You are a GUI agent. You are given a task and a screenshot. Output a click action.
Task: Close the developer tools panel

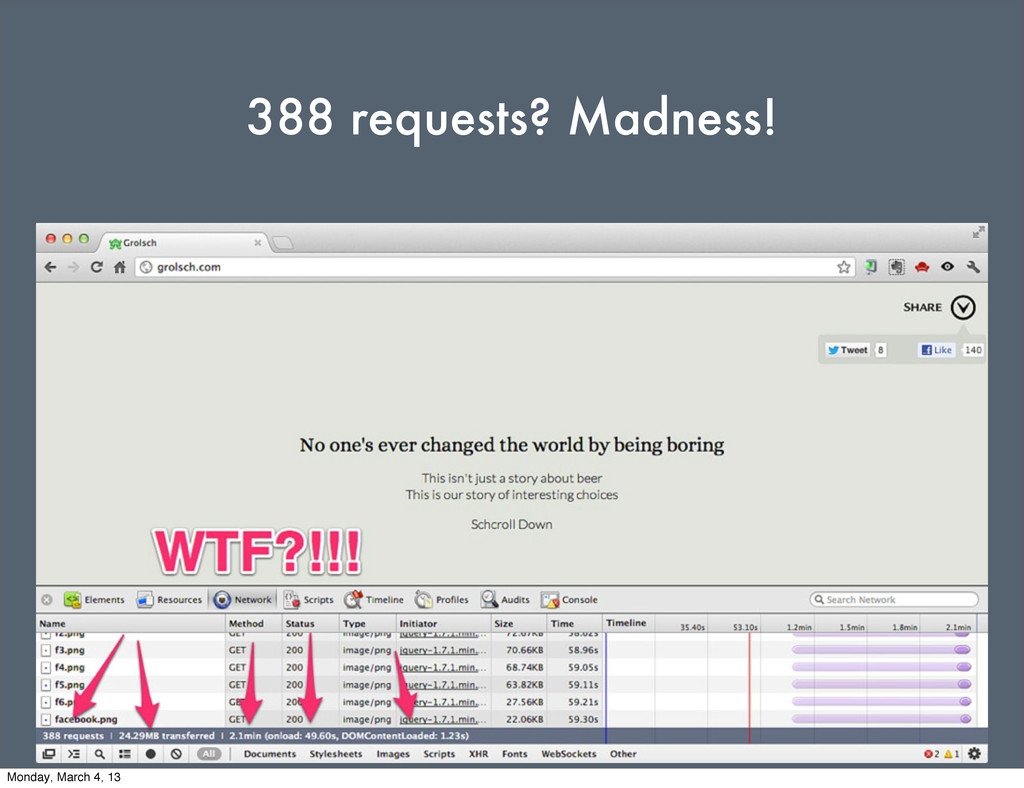pos(47,599)
